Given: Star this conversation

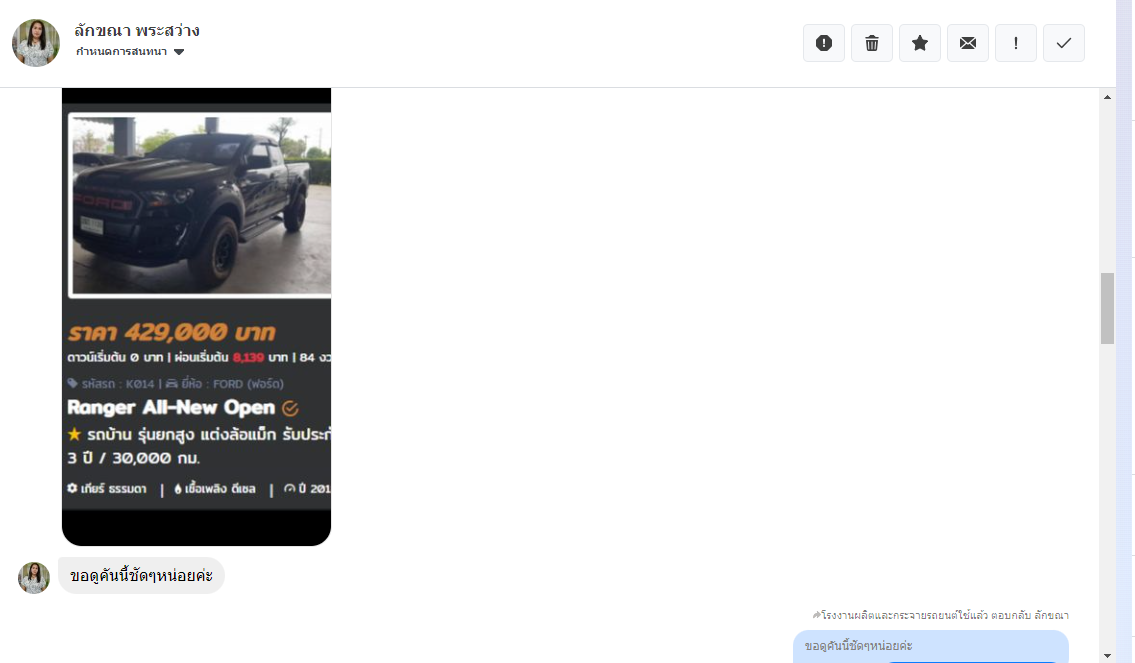Looking at the screenshot, I should click(x=920, y=43).
